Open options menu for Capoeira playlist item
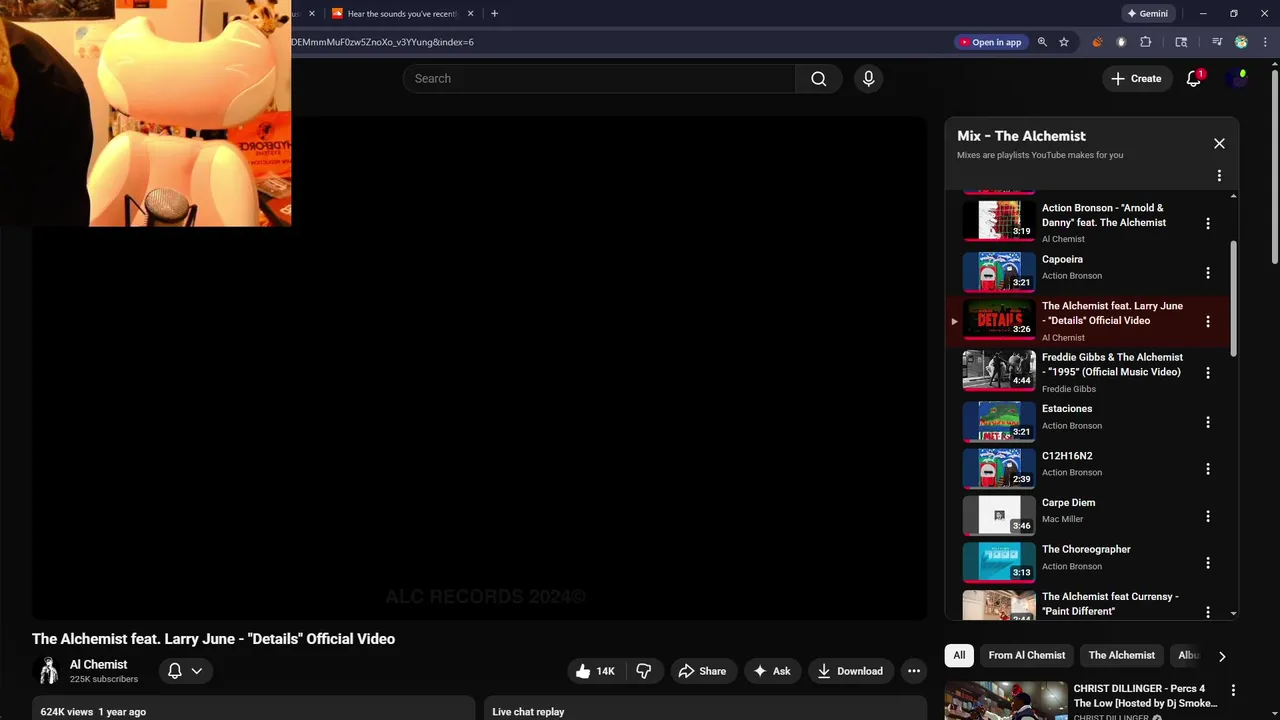 tap(1207, 272)
